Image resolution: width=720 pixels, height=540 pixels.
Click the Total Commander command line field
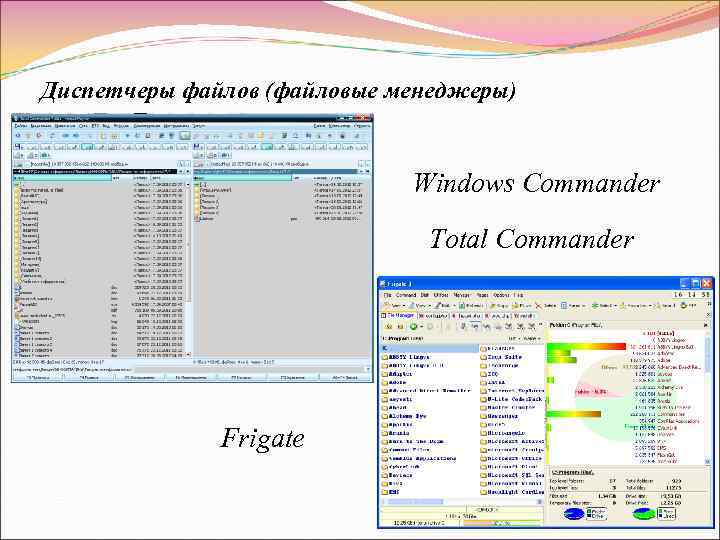[250, 369]
